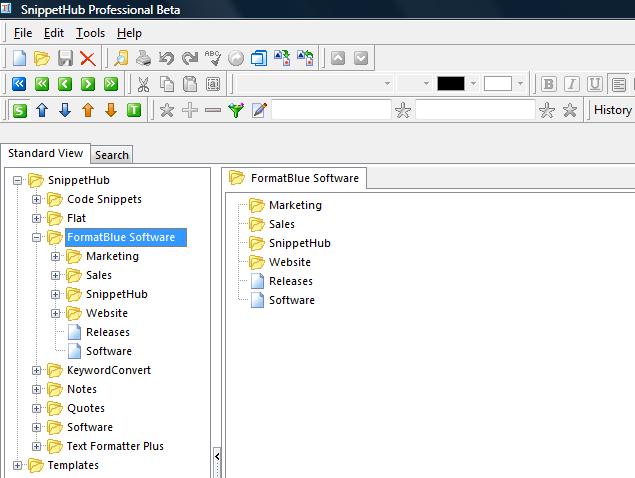This screenshot has width=635, height=478.
Task: Save using the floppy disk icon
Action: (65, 58)
